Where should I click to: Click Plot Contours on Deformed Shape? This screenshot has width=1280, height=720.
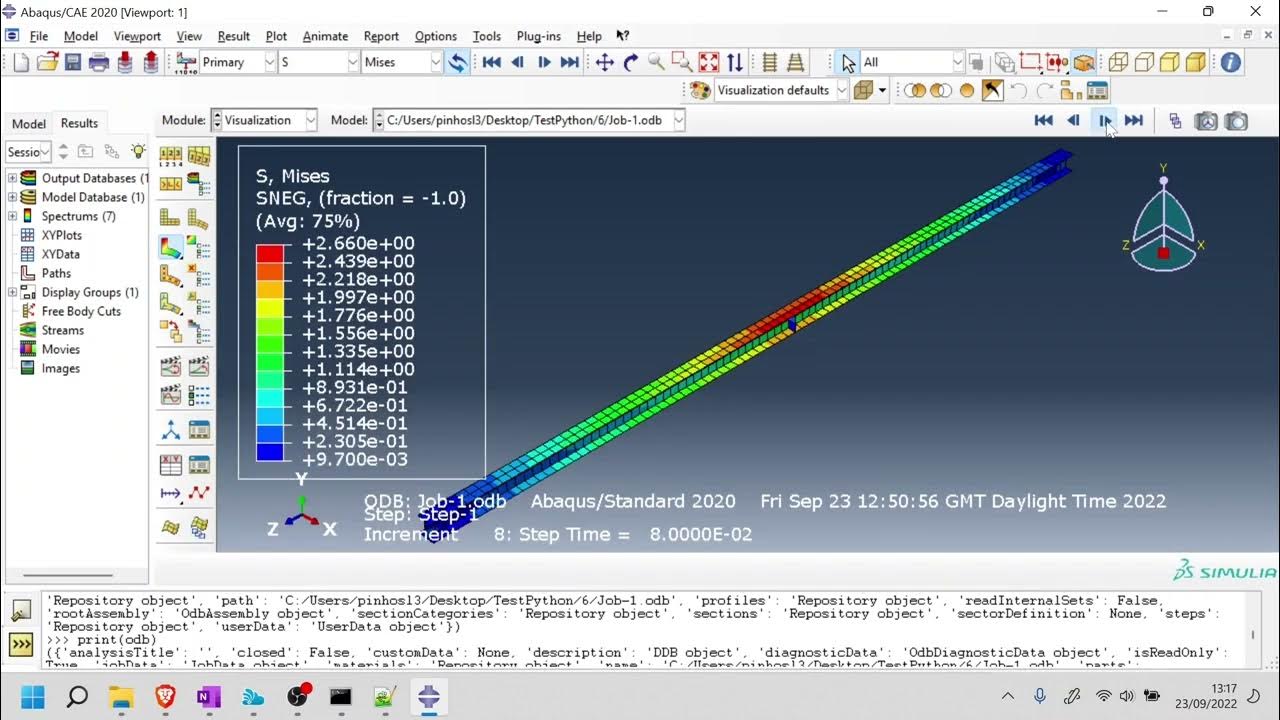(x=171, y=246)
